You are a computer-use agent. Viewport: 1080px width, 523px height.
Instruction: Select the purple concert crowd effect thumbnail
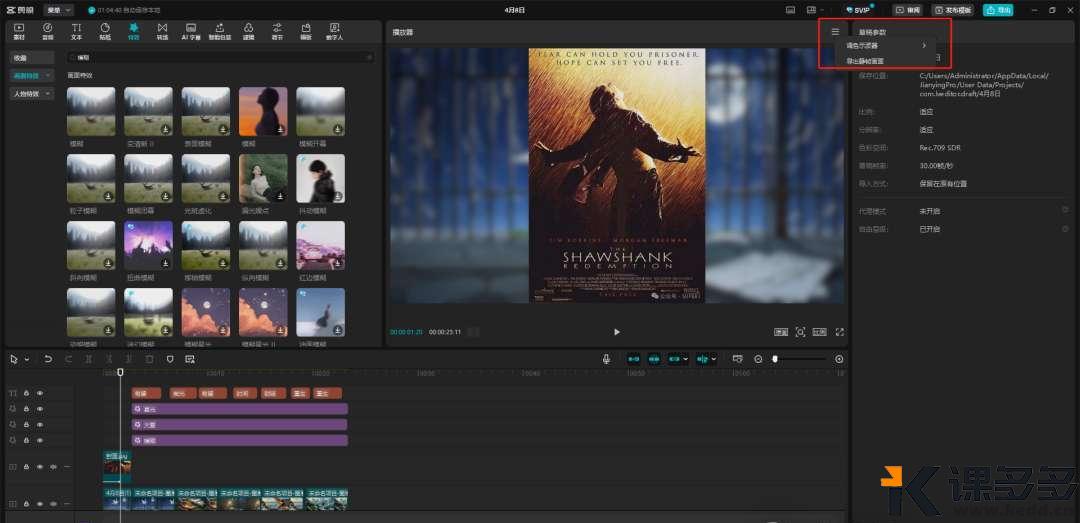point(148,245)
